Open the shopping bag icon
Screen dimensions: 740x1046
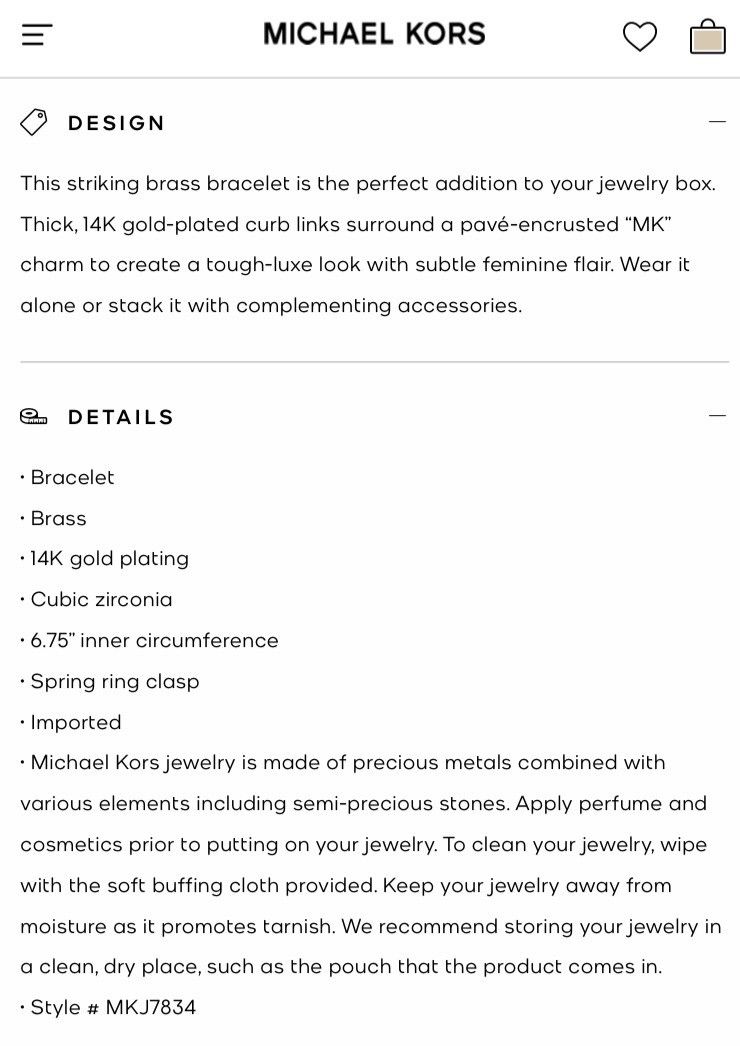pyautogui.click(x=707, y=36)
